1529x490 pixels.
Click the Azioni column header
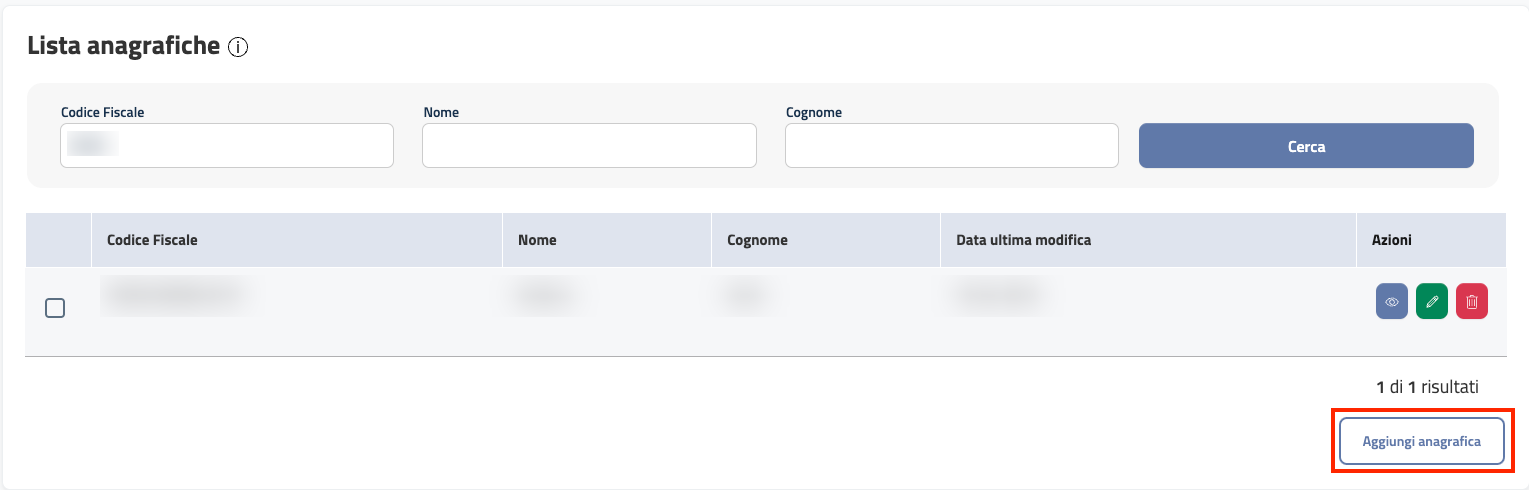point(1391,240)
